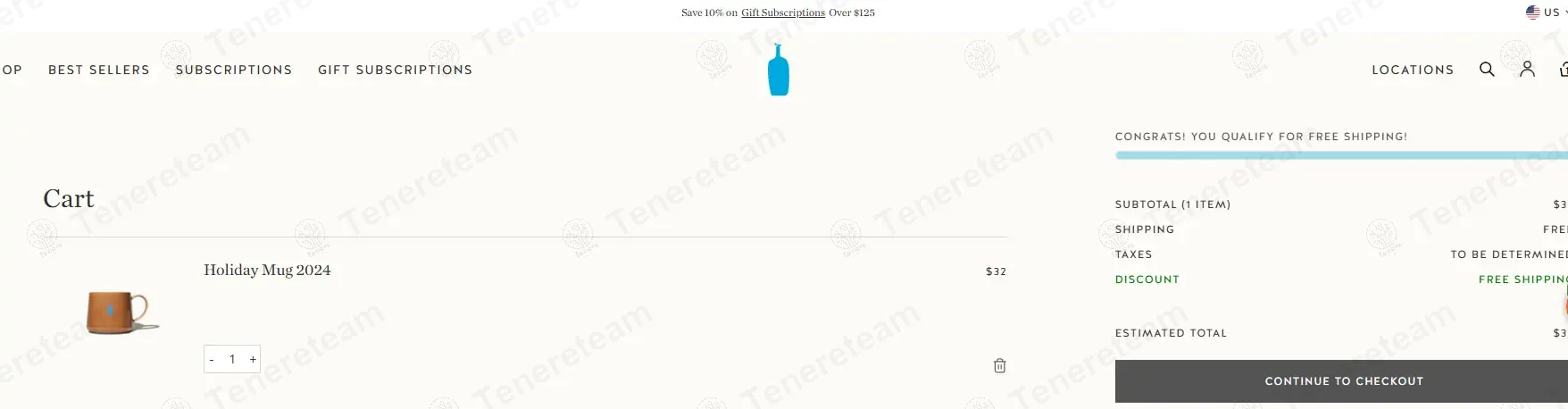Viewport: 1568px width, 409px height.
Task: Click the Discount label
Action: [x=1147, y=280]
